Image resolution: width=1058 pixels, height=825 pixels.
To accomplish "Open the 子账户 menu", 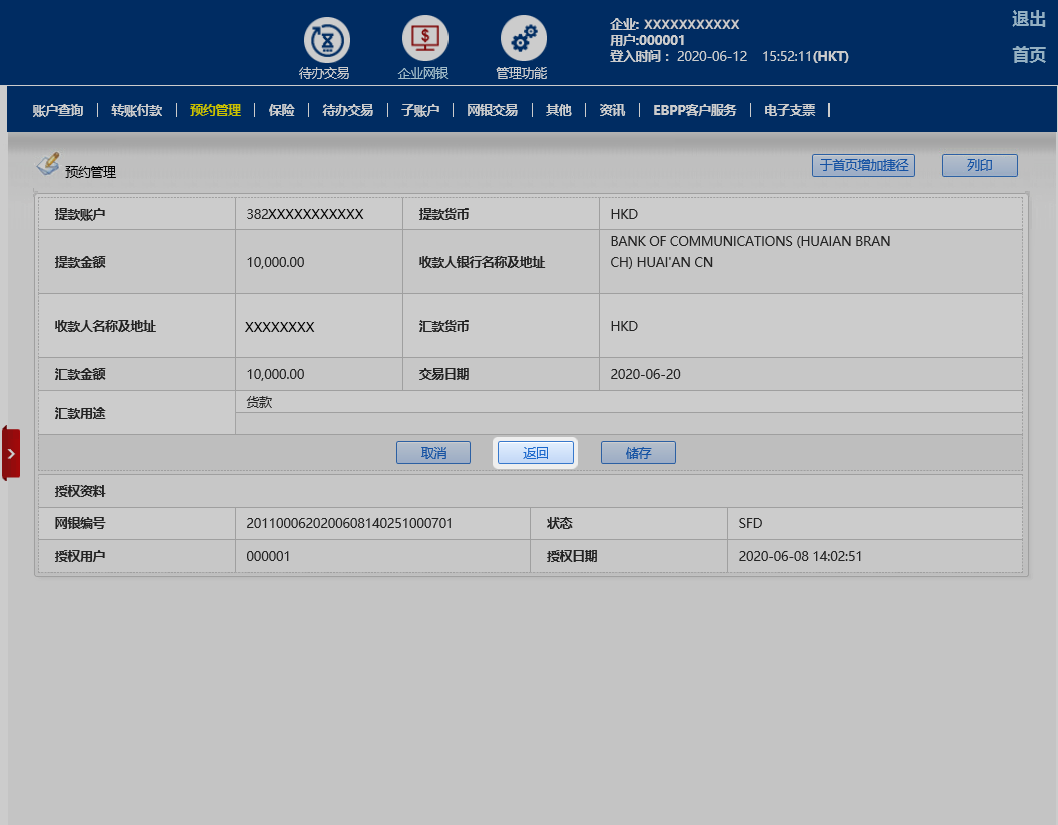I will pos(419,110).
